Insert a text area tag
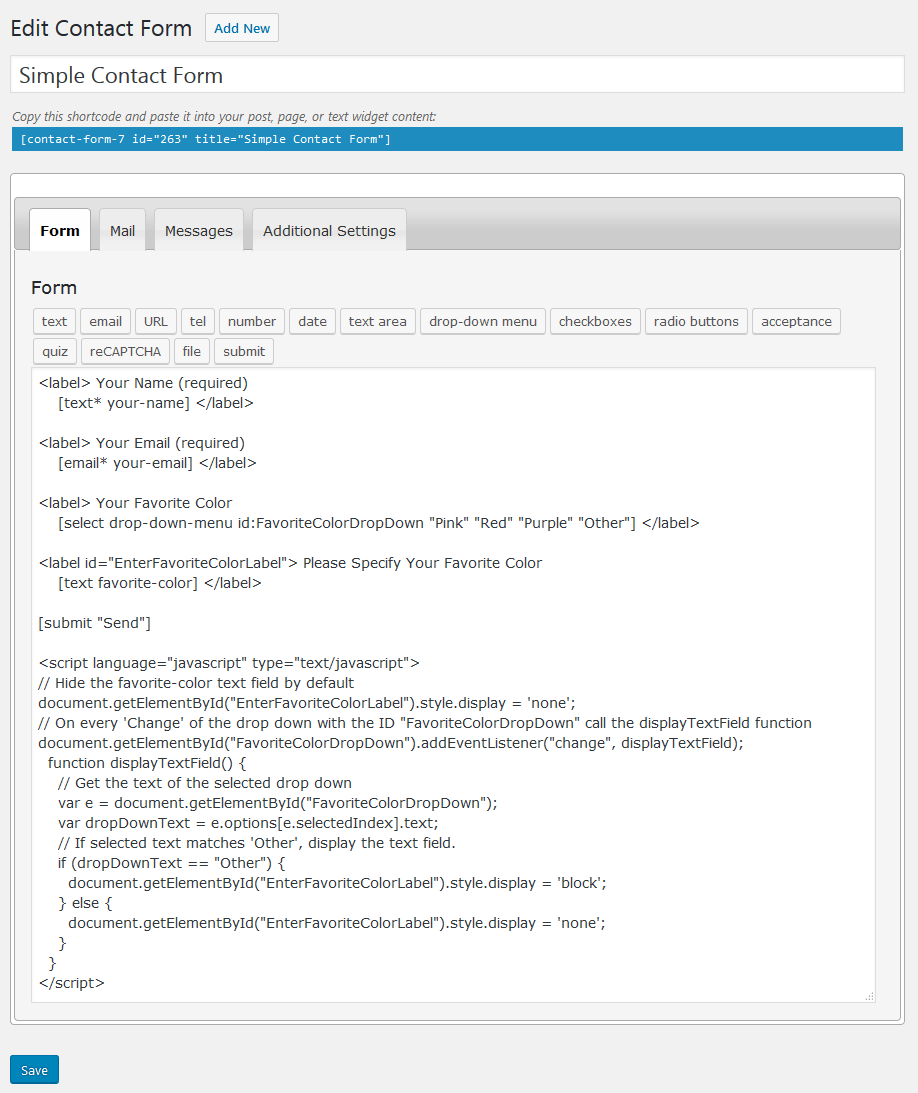 (x=378, y=321)
